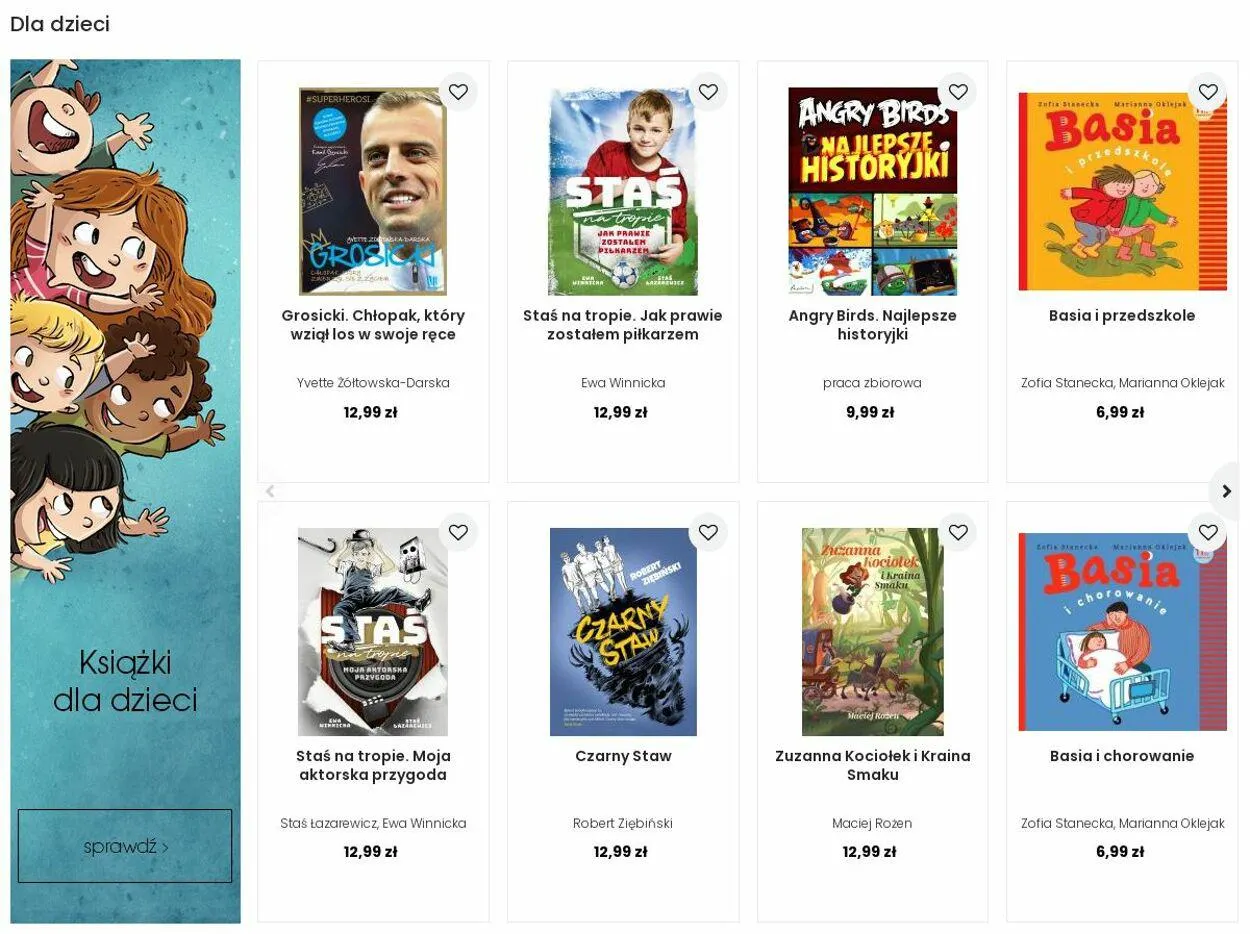Add Staś aktorska przygoda to wishlist heart
The height and width of the screenshot is (934, 1250).
coord(458,532)
